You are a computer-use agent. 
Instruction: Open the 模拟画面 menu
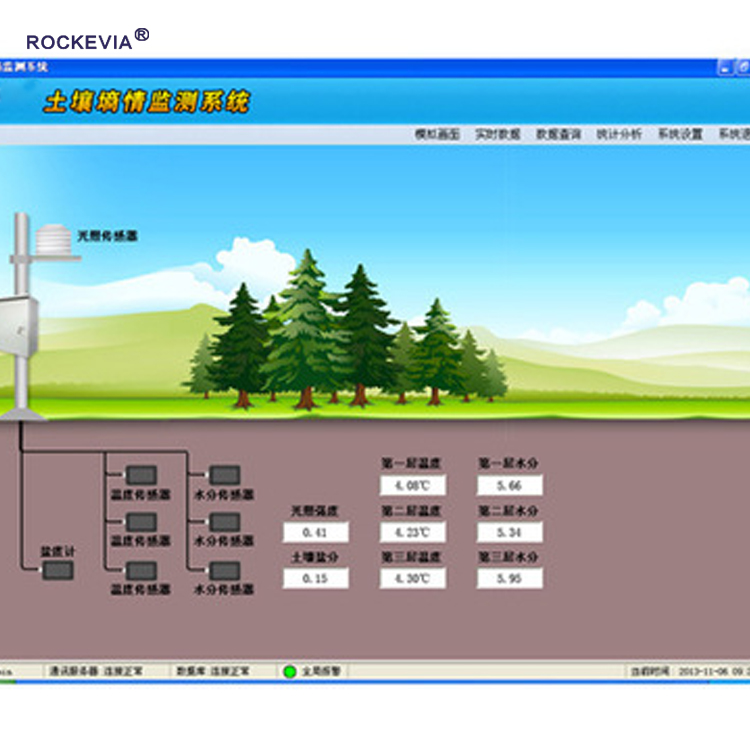pos(437,134)
